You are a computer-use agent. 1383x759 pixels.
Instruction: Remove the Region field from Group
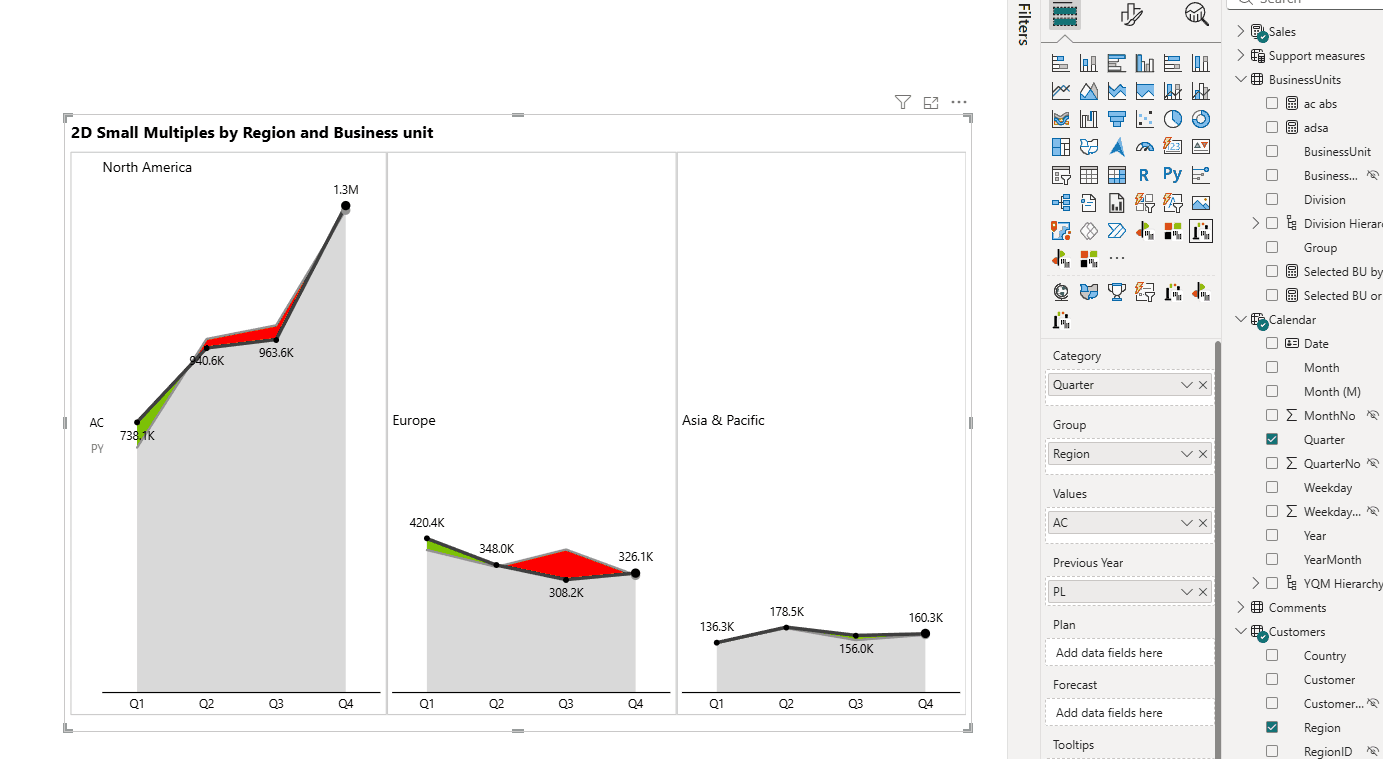(1203, 454)
